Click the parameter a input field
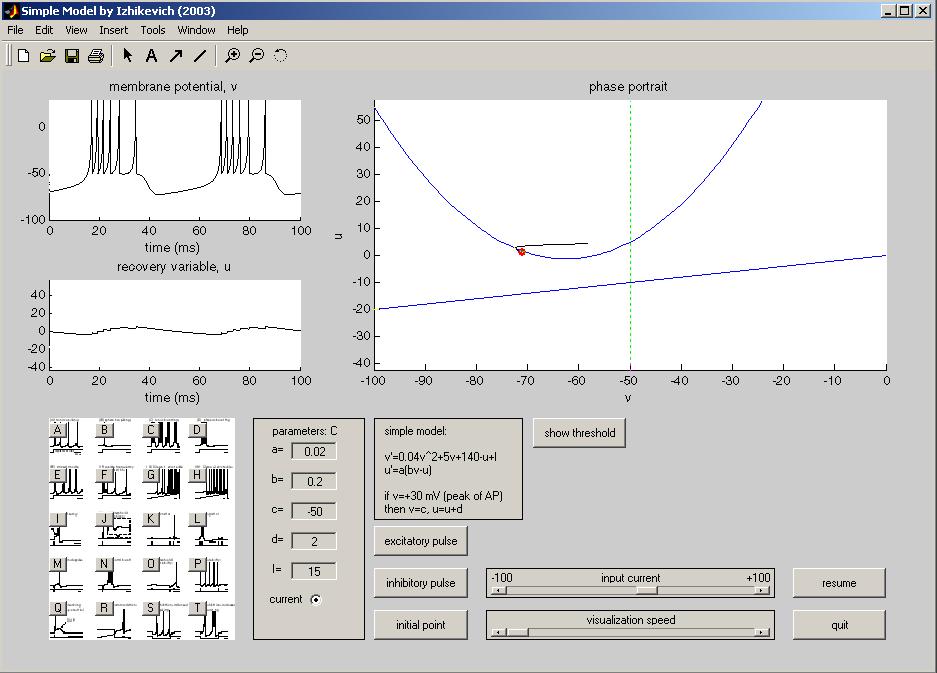 (314, 452)
